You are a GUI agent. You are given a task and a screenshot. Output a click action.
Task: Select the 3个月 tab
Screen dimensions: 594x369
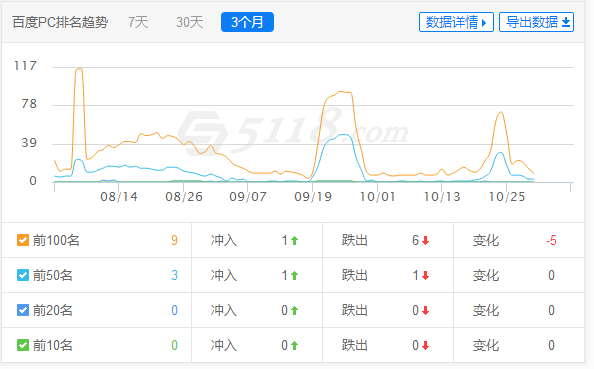[x=247, y=22]
